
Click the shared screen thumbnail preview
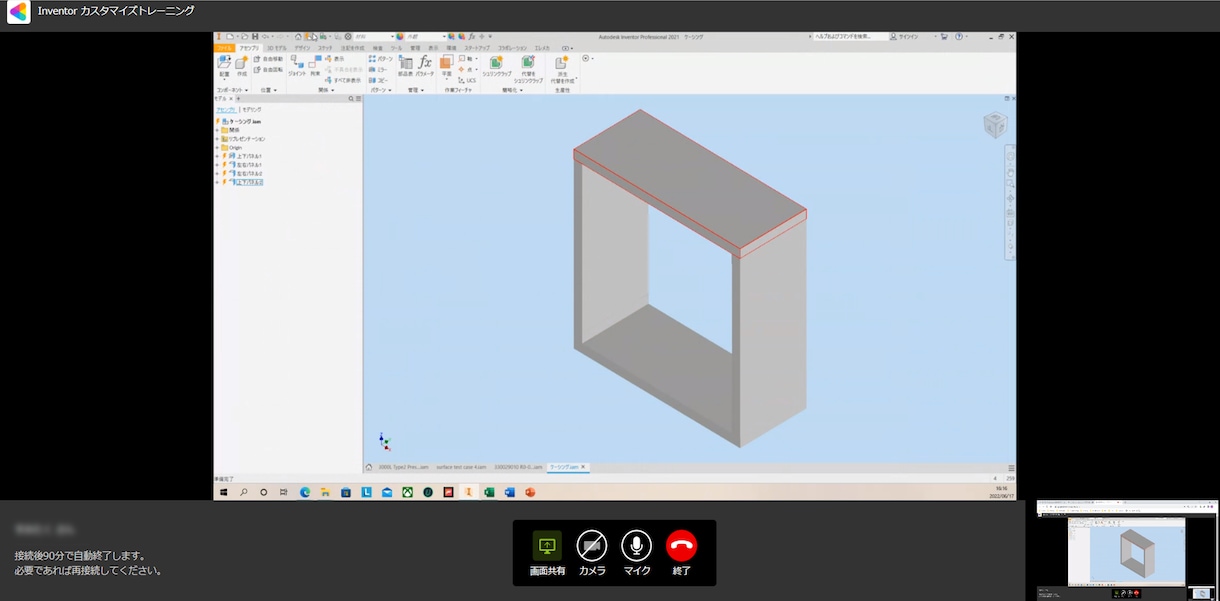(1125, 549)
